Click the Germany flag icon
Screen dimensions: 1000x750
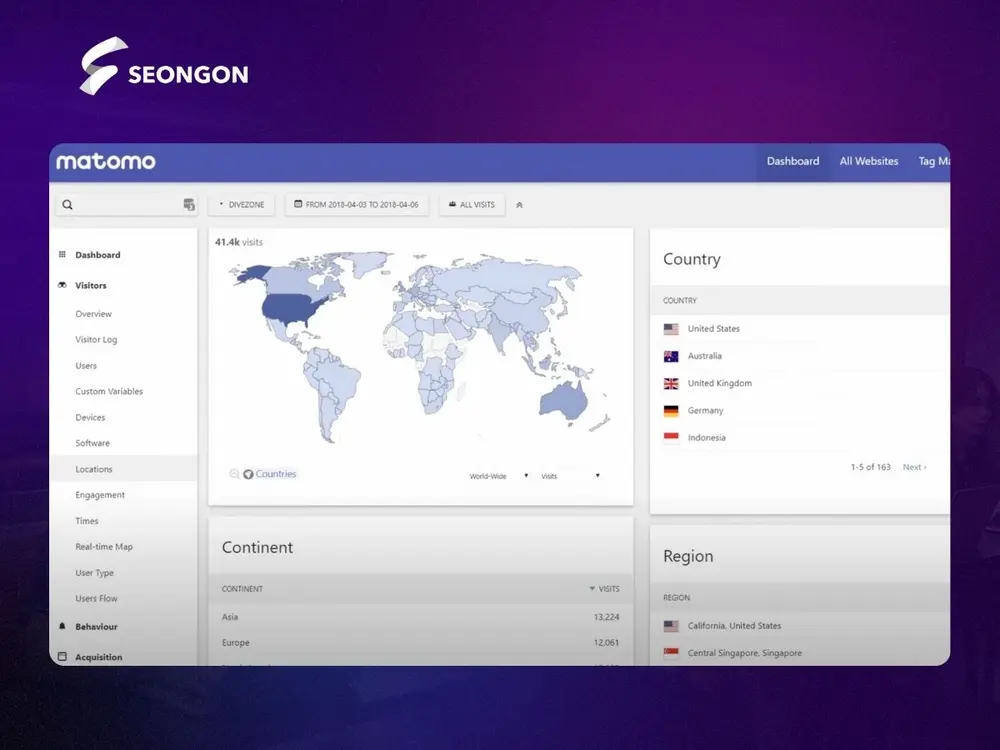click(671, 411)
